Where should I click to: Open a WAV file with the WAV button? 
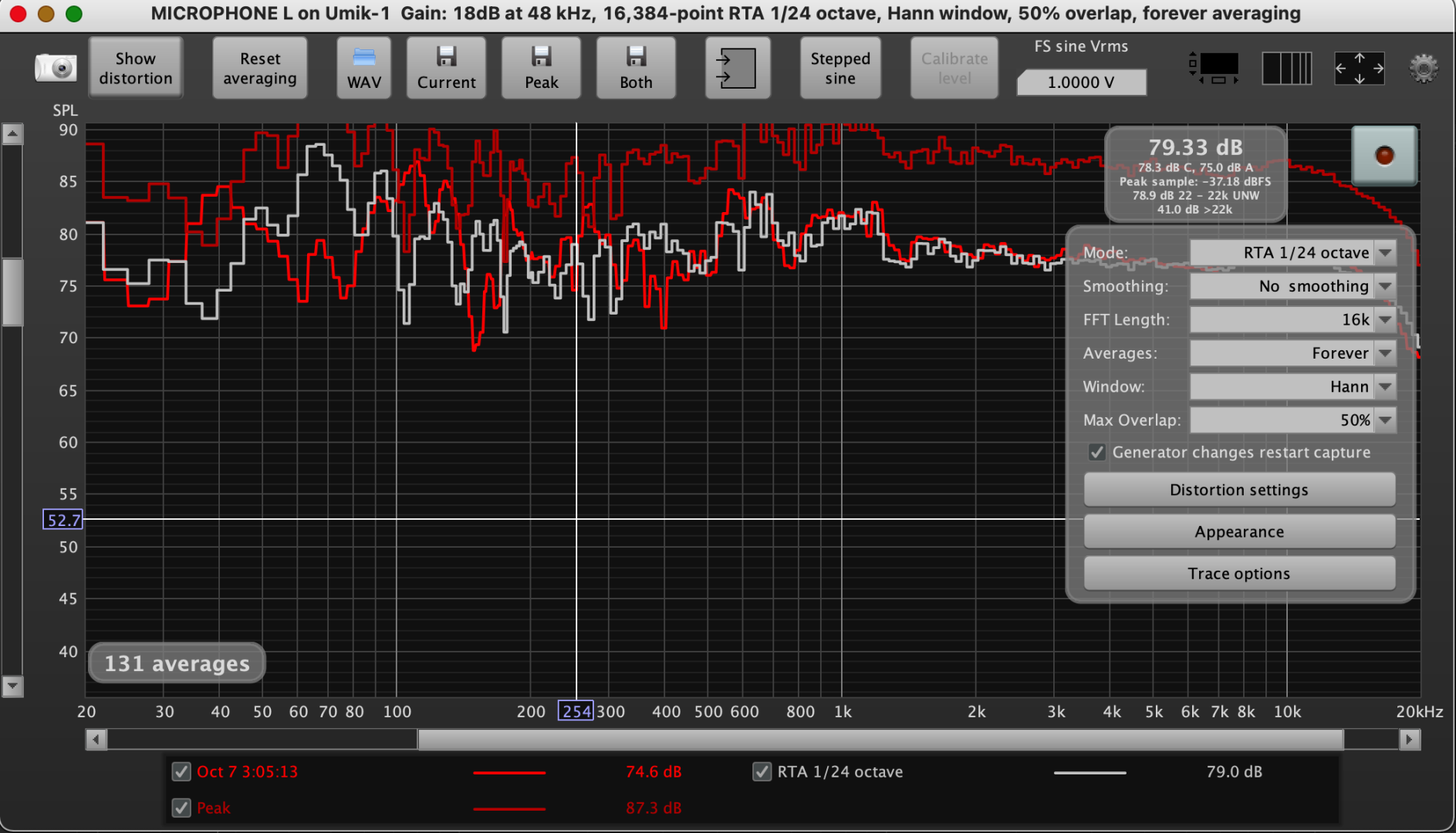pyautogui.click(x=363, y=68)
